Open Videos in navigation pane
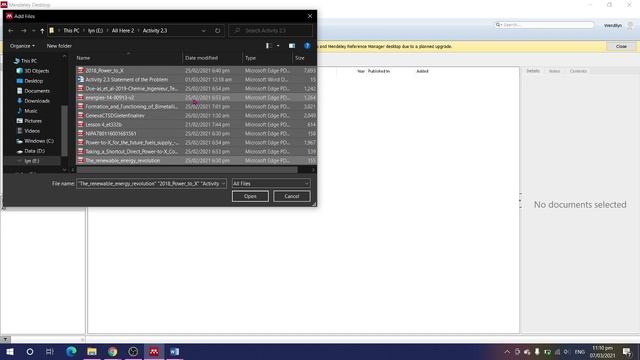640x360 pixels. [31, 131]
